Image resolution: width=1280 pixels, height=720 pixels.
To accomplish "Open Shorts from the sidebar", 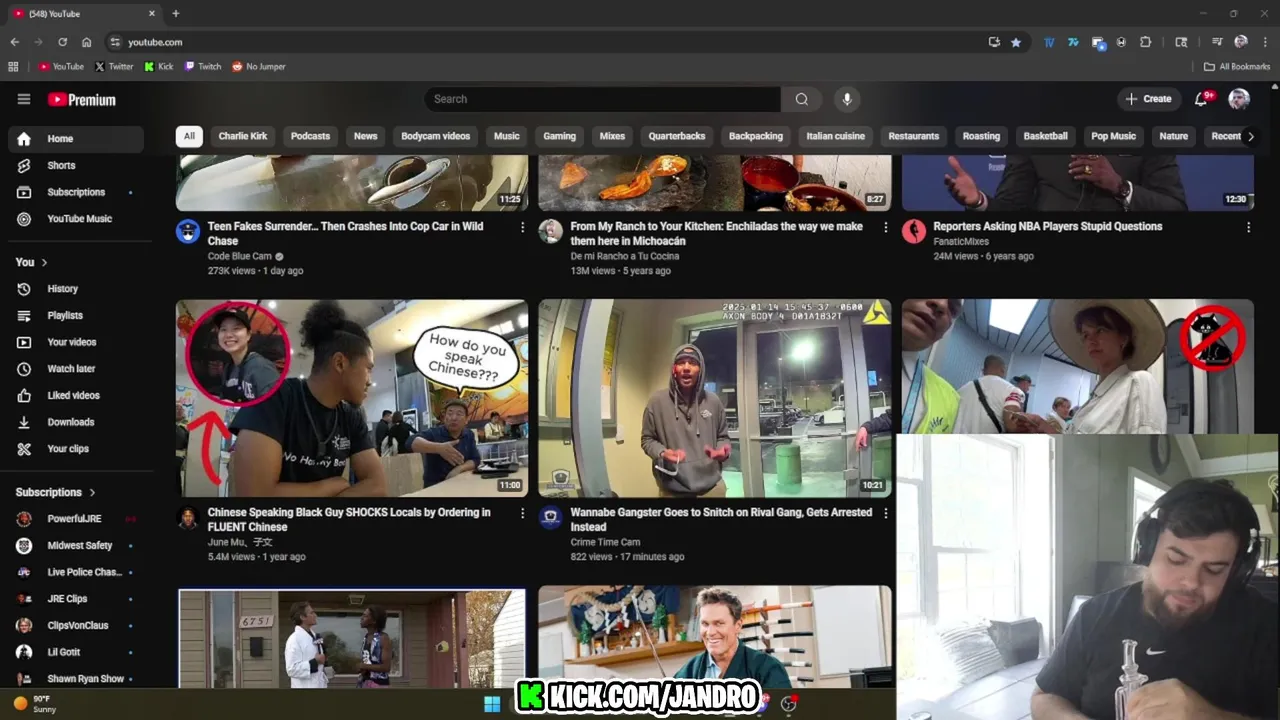I will (x=76, y=165).
